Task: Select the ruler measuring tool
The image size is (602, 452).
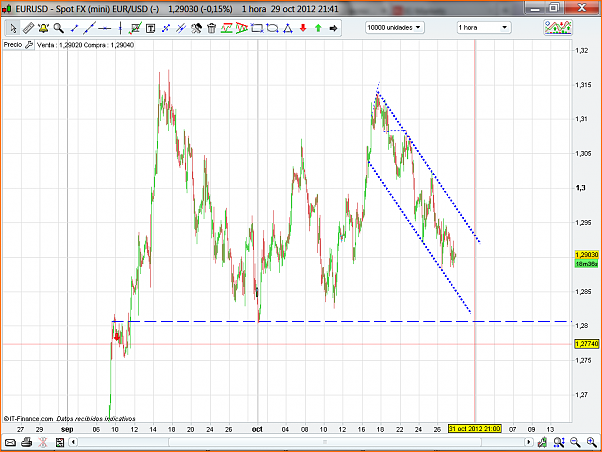Action: click(28, 28)
